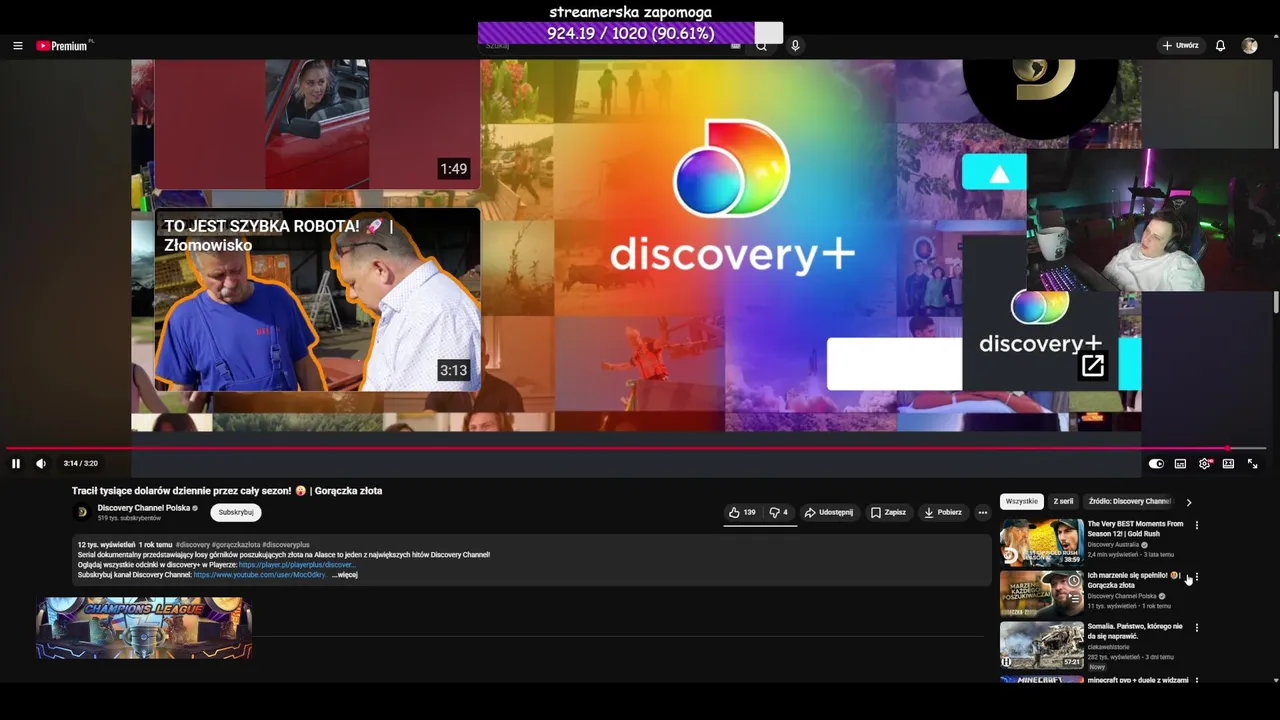The image size is (1280, 720).
Task: Open player settings gear
Action: [x=1205, y=464]
